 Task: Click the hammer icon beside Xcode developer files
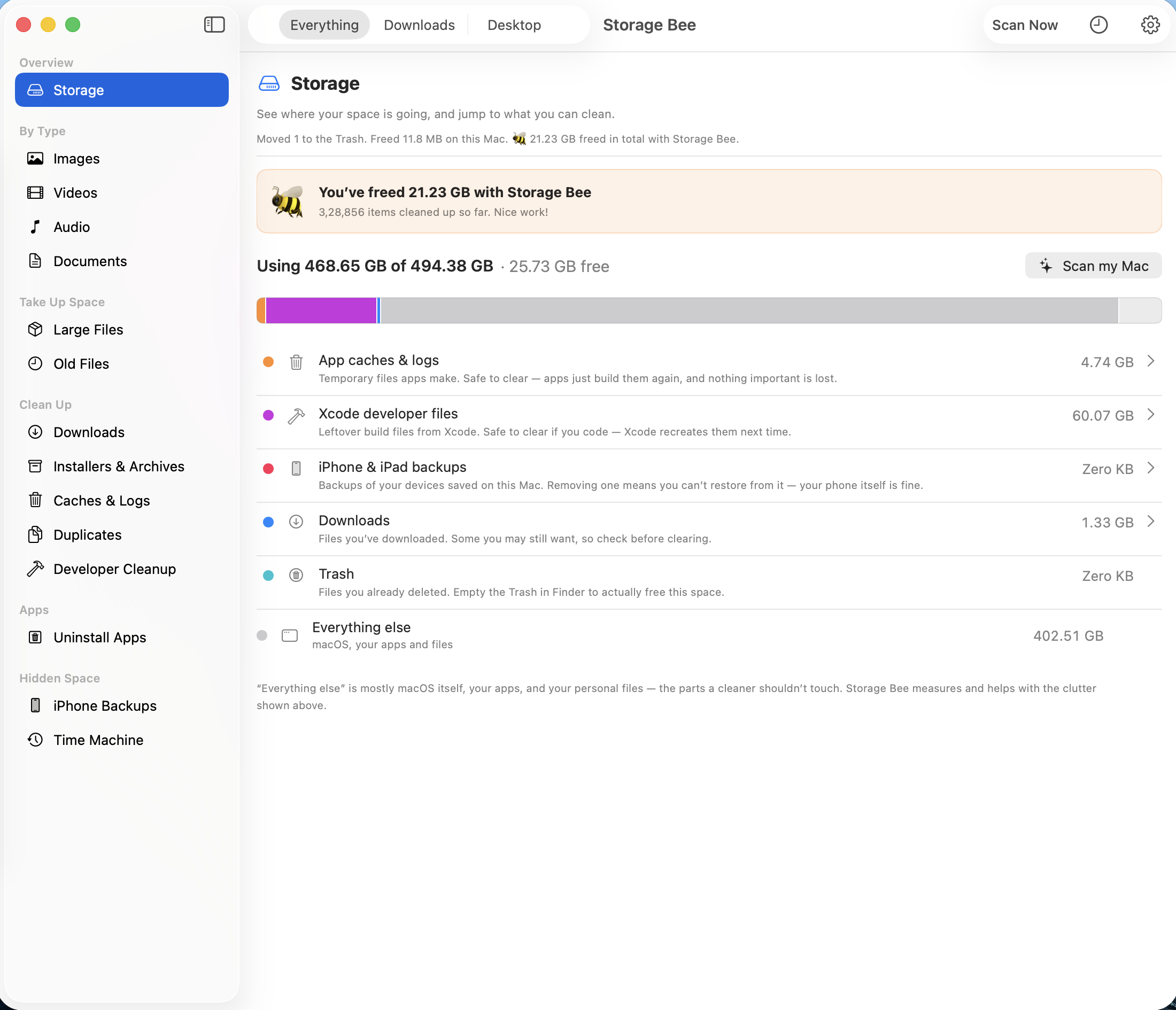(296, 416)
